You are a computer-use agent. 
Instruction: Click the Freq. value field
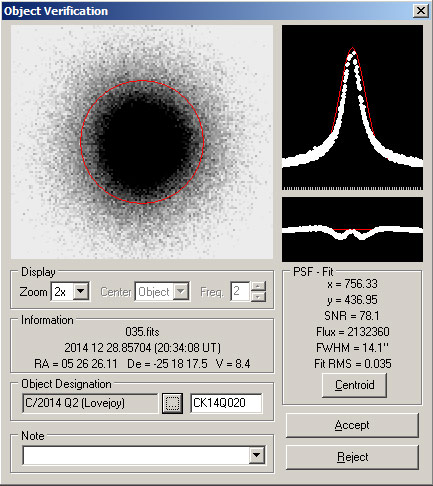click(x=240, y=292)
